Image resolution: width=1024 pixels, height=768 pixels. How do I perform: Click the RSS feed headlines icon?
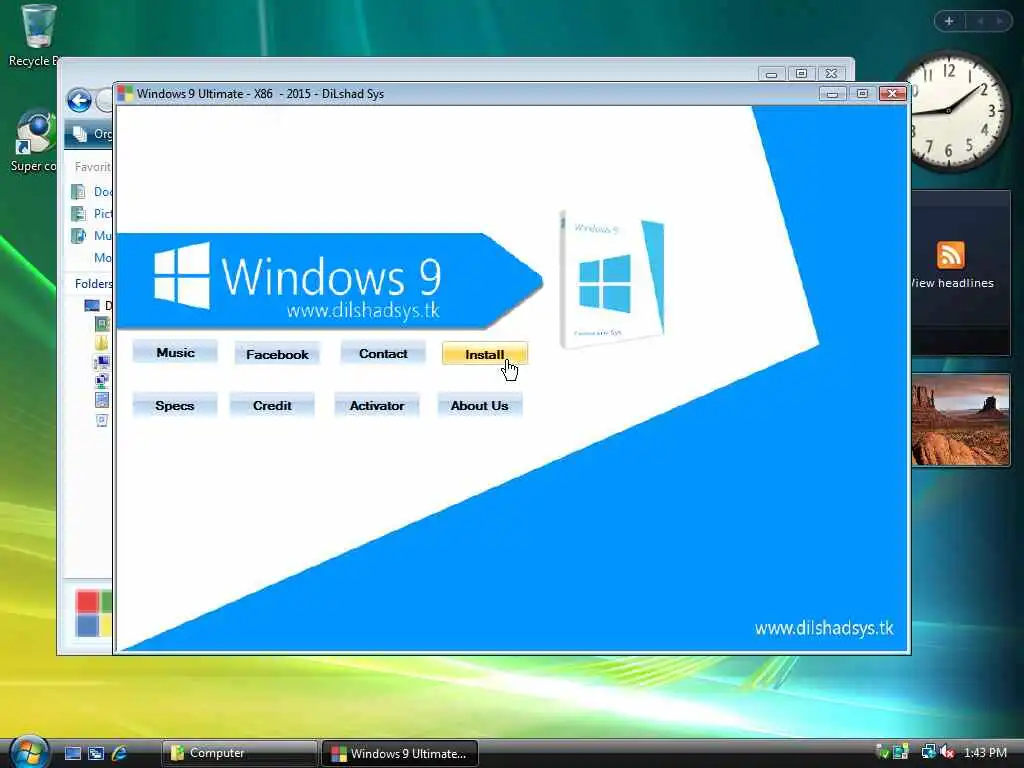pos(950,255)
